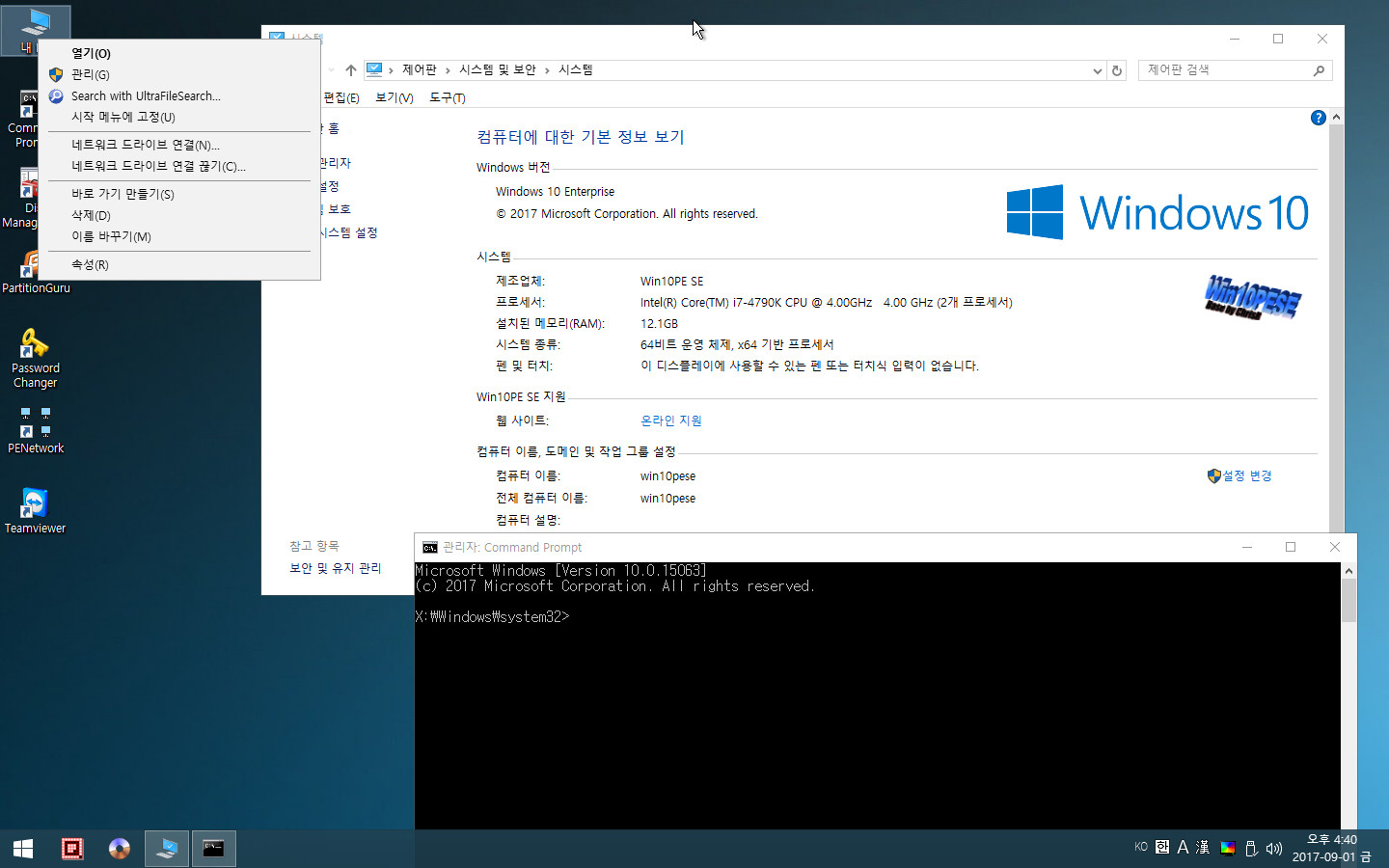The height and width of the screenshot is (868, 1389).
Task: Open the 보기(V) menu
Action: point(394,98)
